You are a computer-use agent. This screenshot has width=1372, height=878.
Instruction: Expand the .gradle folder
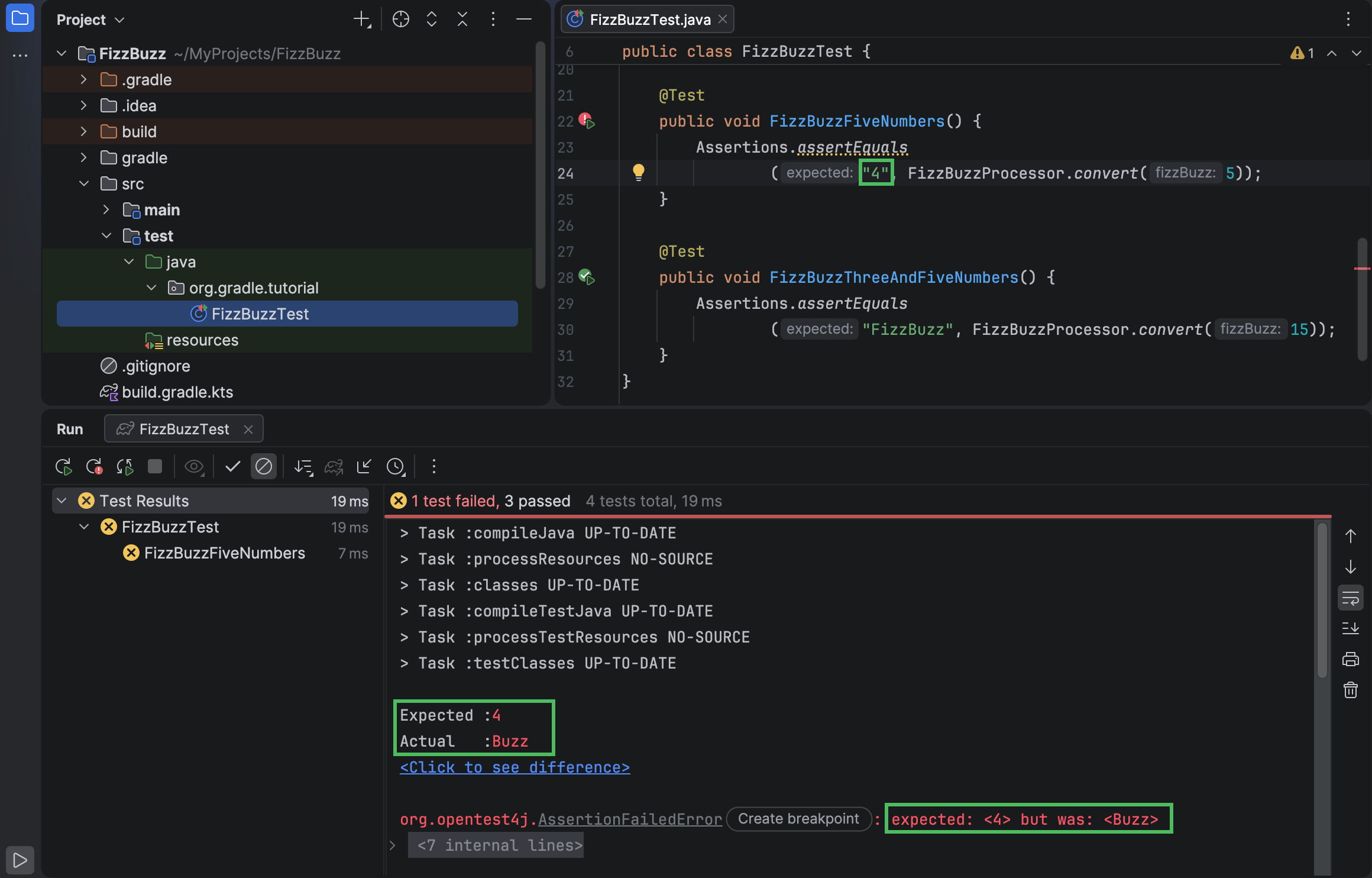83,79
